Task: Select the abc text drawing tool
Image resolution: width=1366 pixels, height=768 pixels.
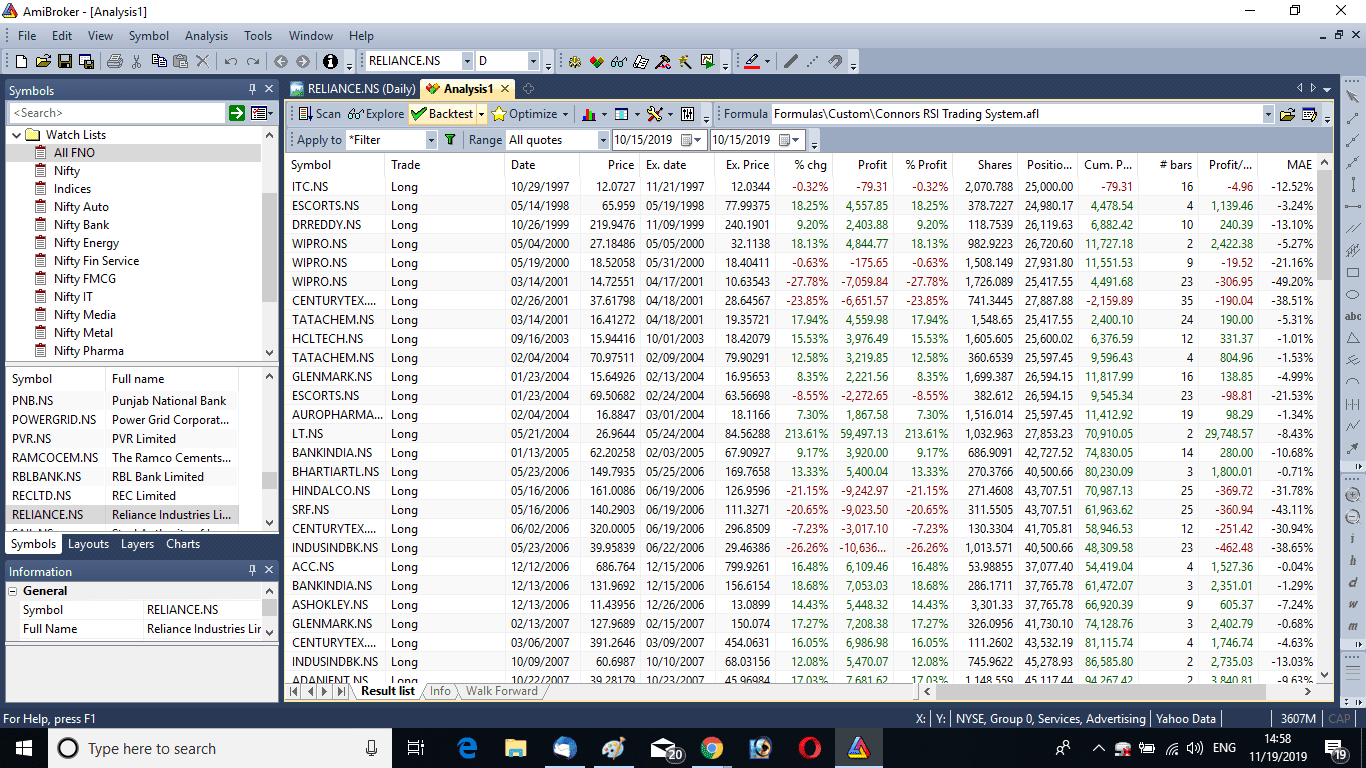Action: 1353,316
